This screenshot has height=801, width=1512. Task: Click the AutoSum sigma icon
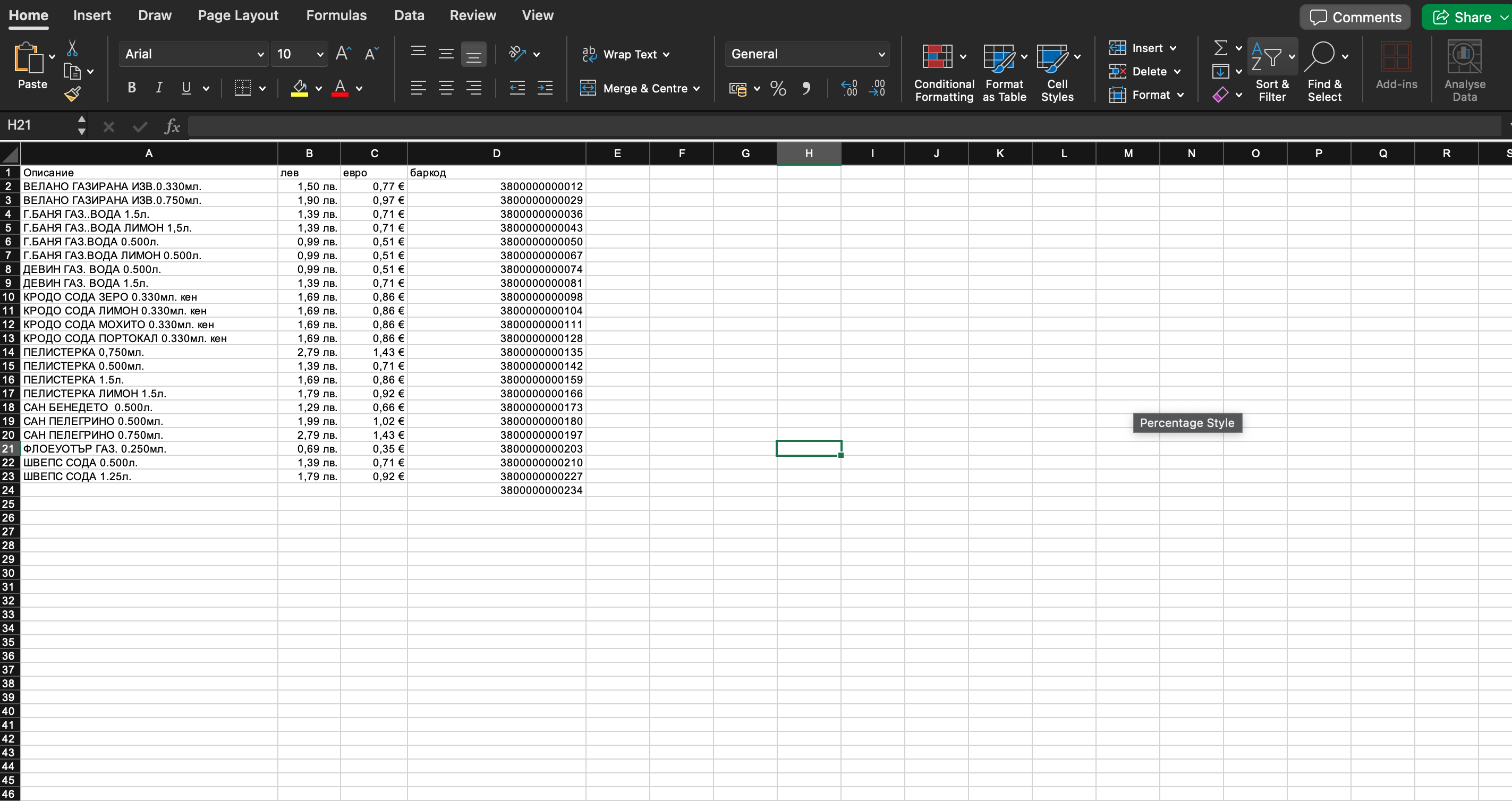[1220, 48]
